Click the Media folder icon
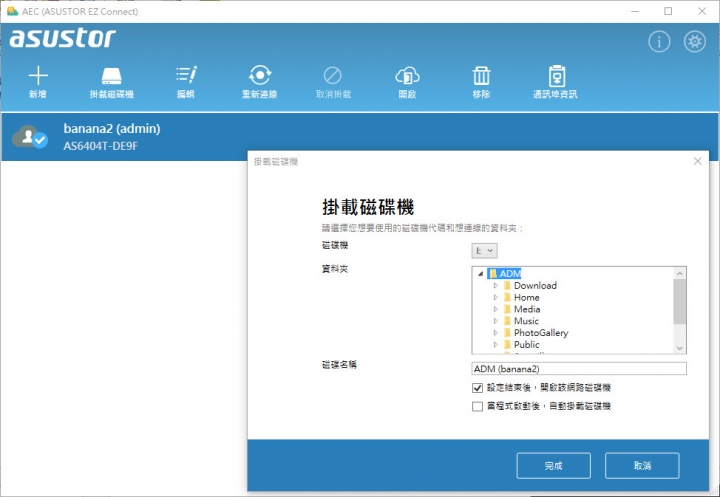The image size is (720, 497). coord(507,309)
